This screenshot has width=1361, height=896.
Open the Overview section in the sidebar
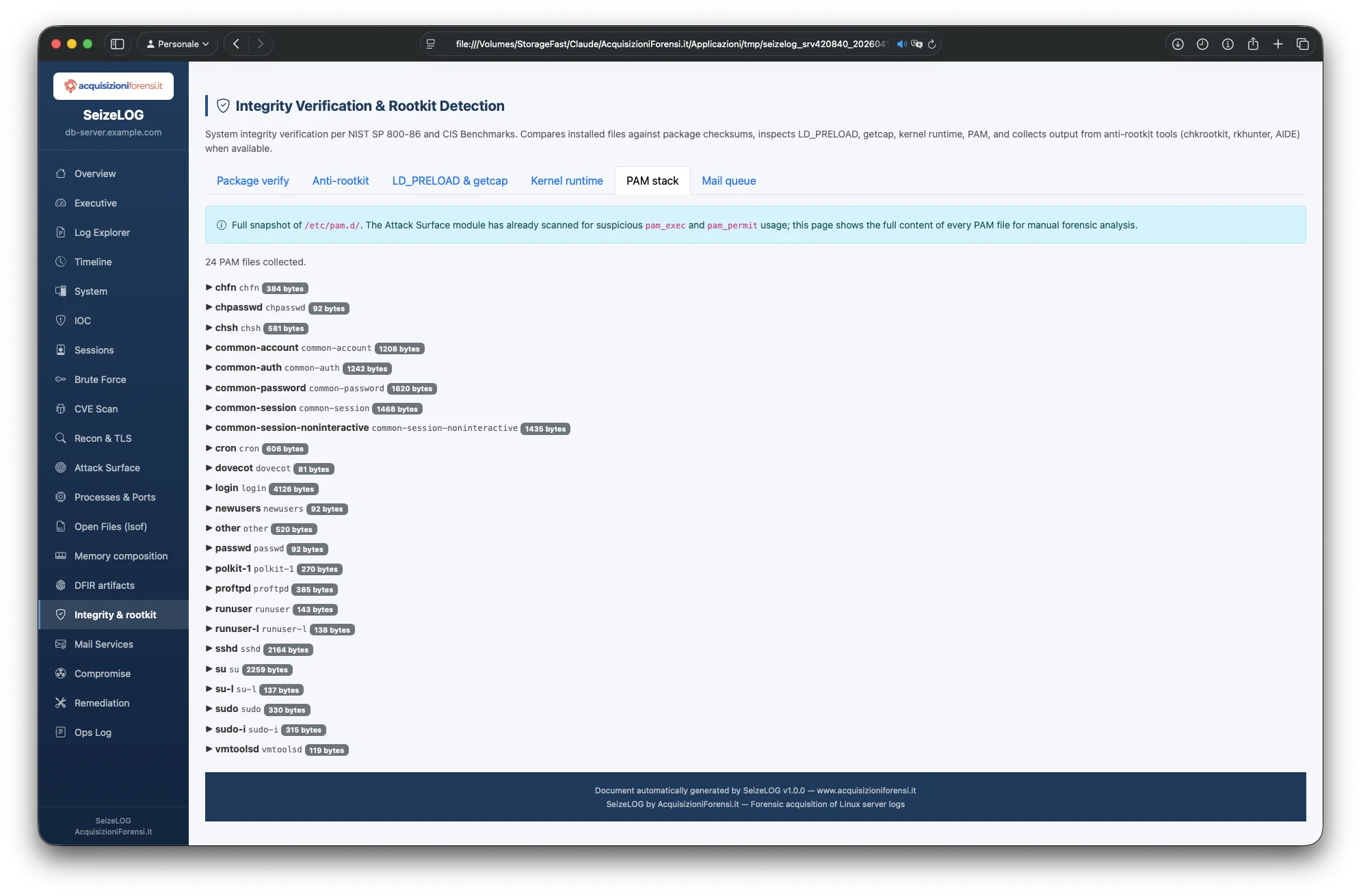click(x=94, y=173)
